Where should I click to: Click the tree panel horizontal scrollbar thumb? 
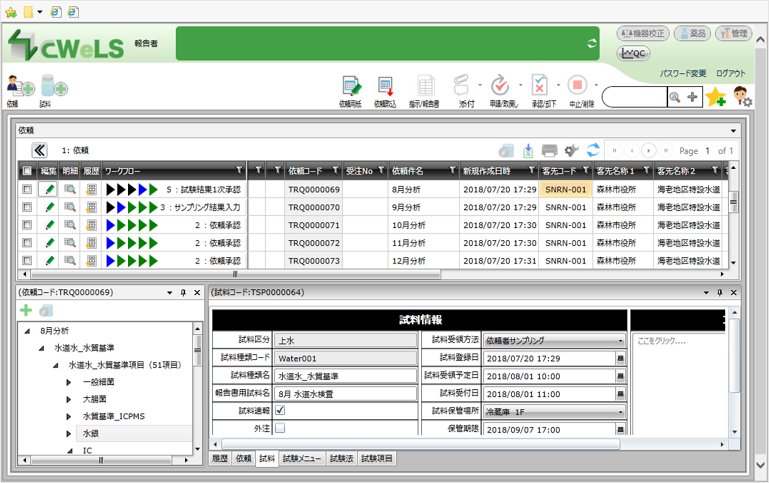[101, 460]
